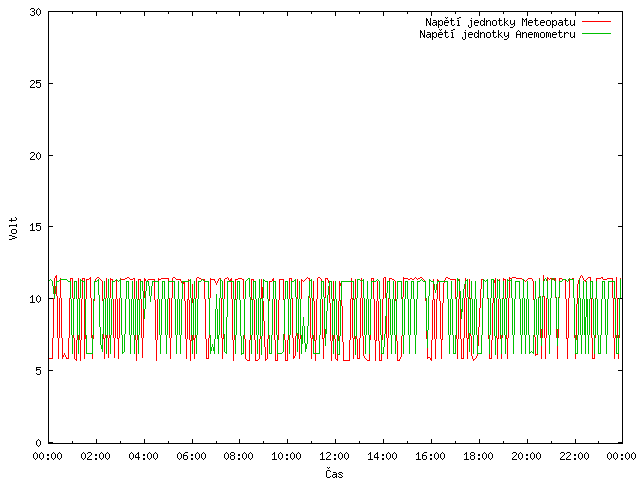640x480 pixels.
Task: Click the legend entry 'Napětí jednotky Anemometru'
Action: [497, 34]
